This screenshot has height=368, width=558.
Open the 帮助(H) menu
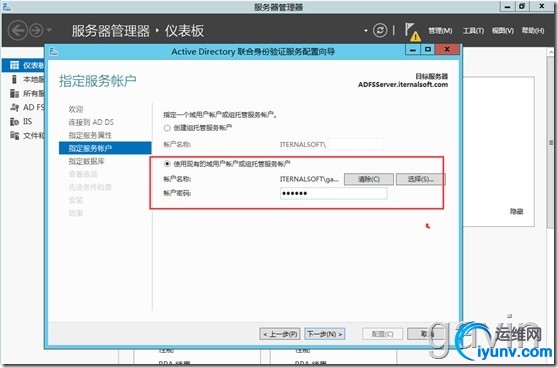pyautogui.click(x=533, y=31)
